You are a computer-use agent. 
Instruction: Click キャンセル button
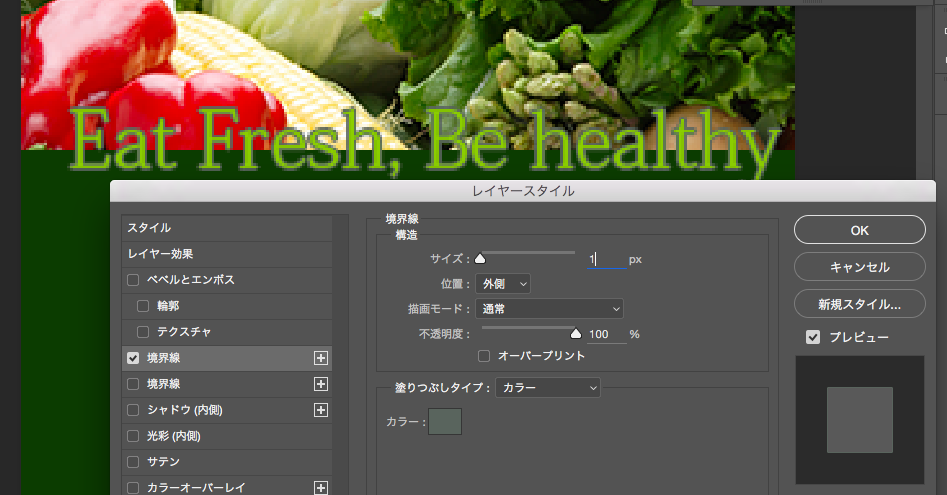click(859, 267)
